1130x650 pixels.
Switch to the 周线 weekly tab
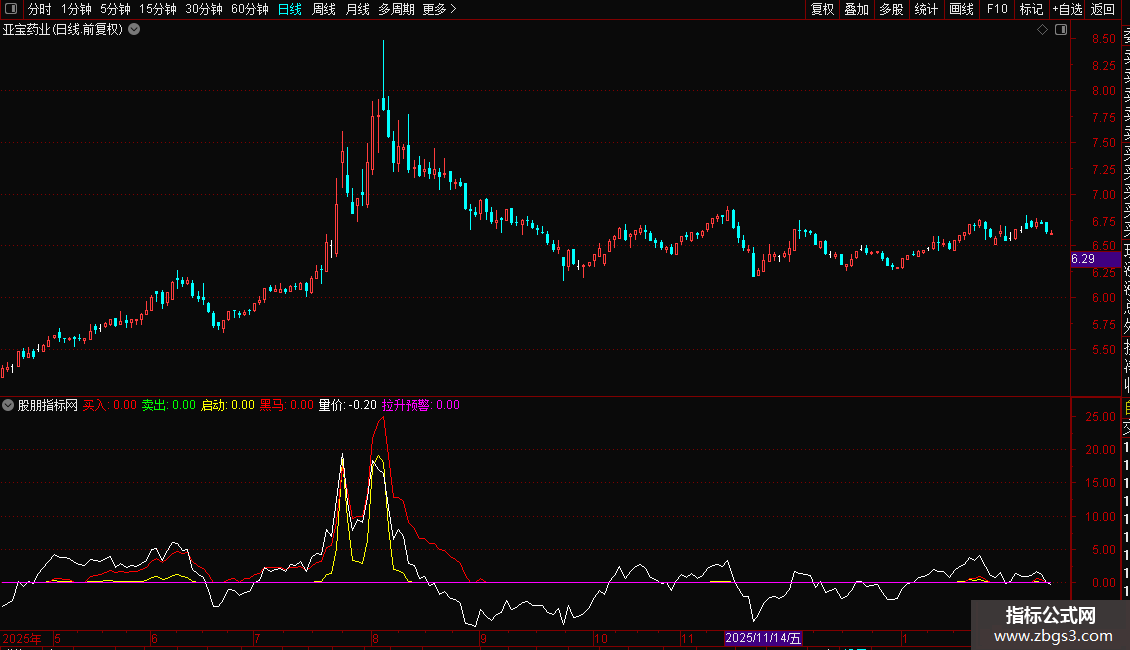(324, 9)
